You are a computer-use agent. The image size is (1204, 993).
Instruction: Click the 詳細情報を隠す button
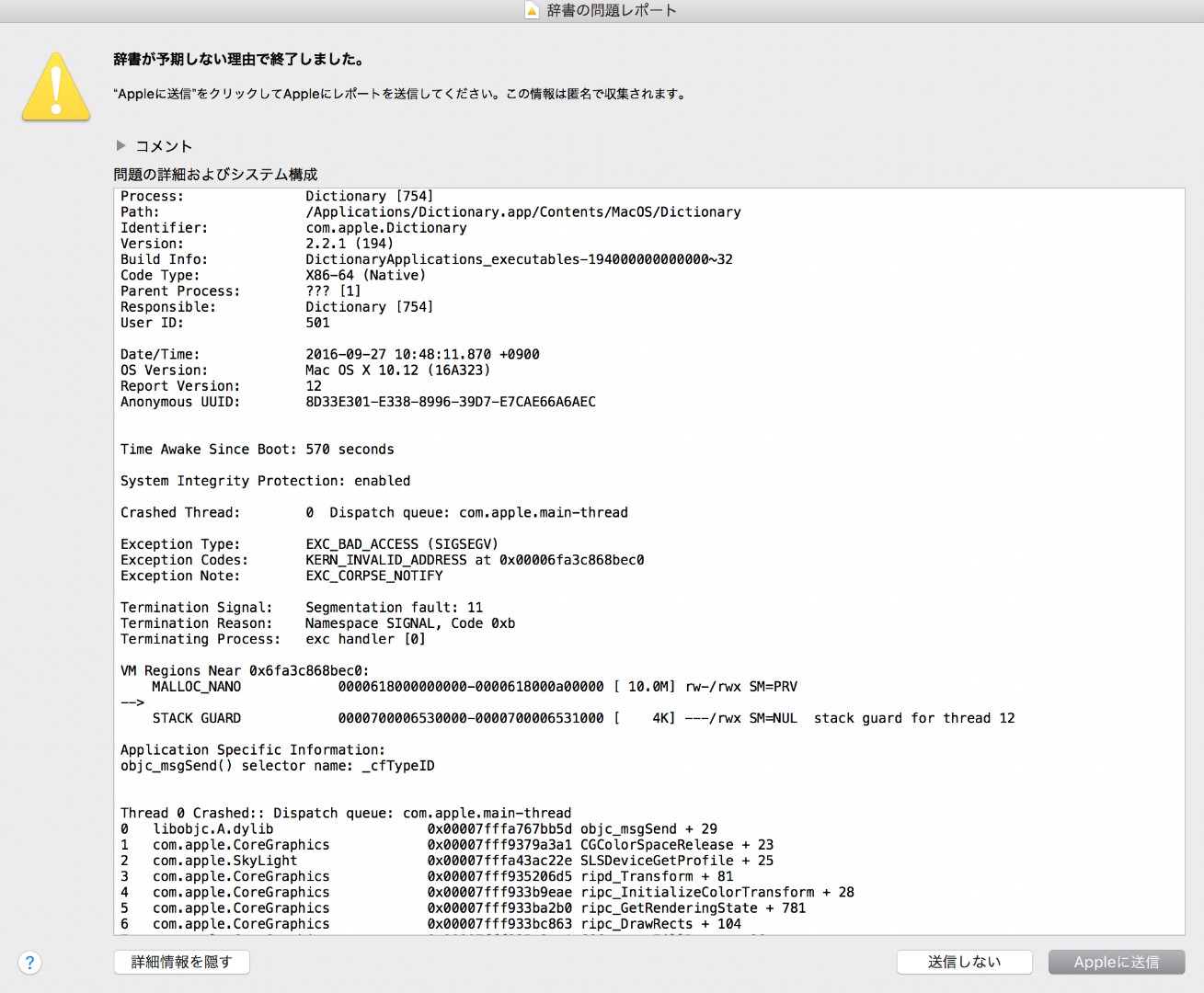point(182,962)
